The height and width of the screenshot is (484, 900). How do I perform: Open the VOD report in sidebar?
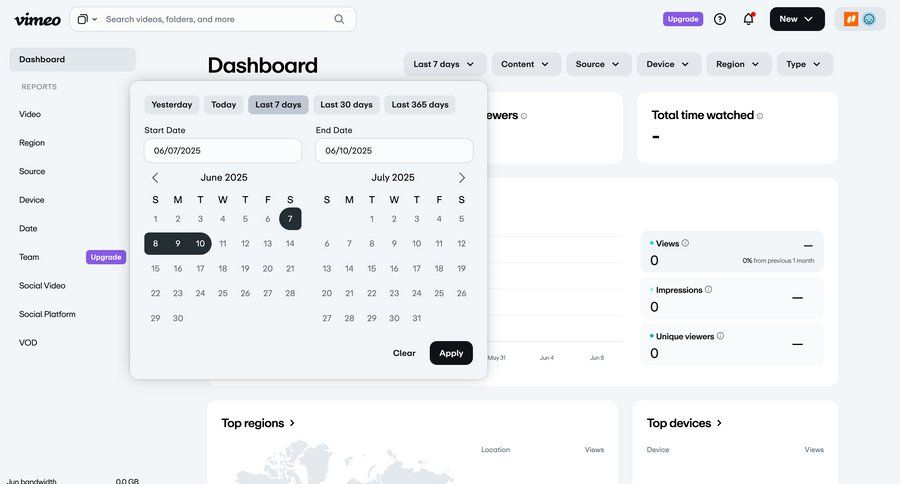tap(28, 343)
